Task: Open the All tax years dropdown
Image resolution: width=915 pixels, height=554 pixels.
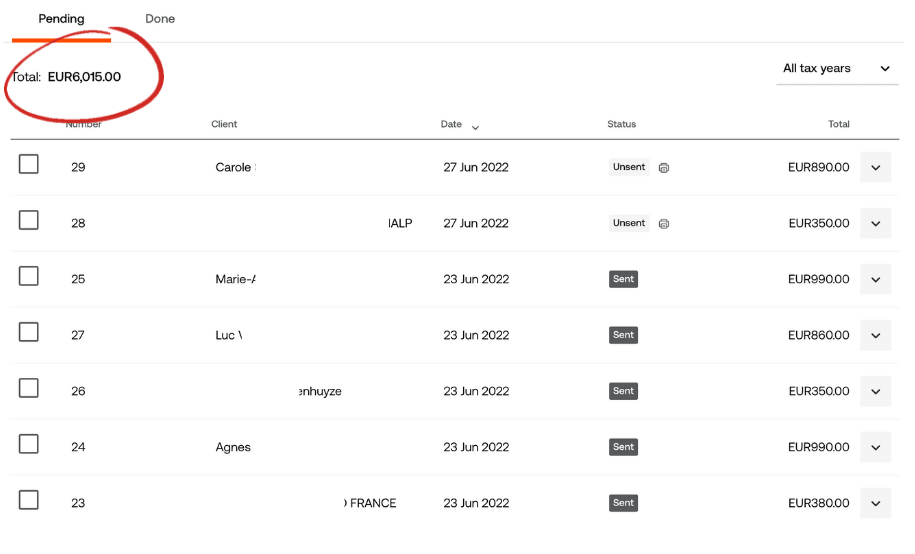Action: click(x=836, y=69)
